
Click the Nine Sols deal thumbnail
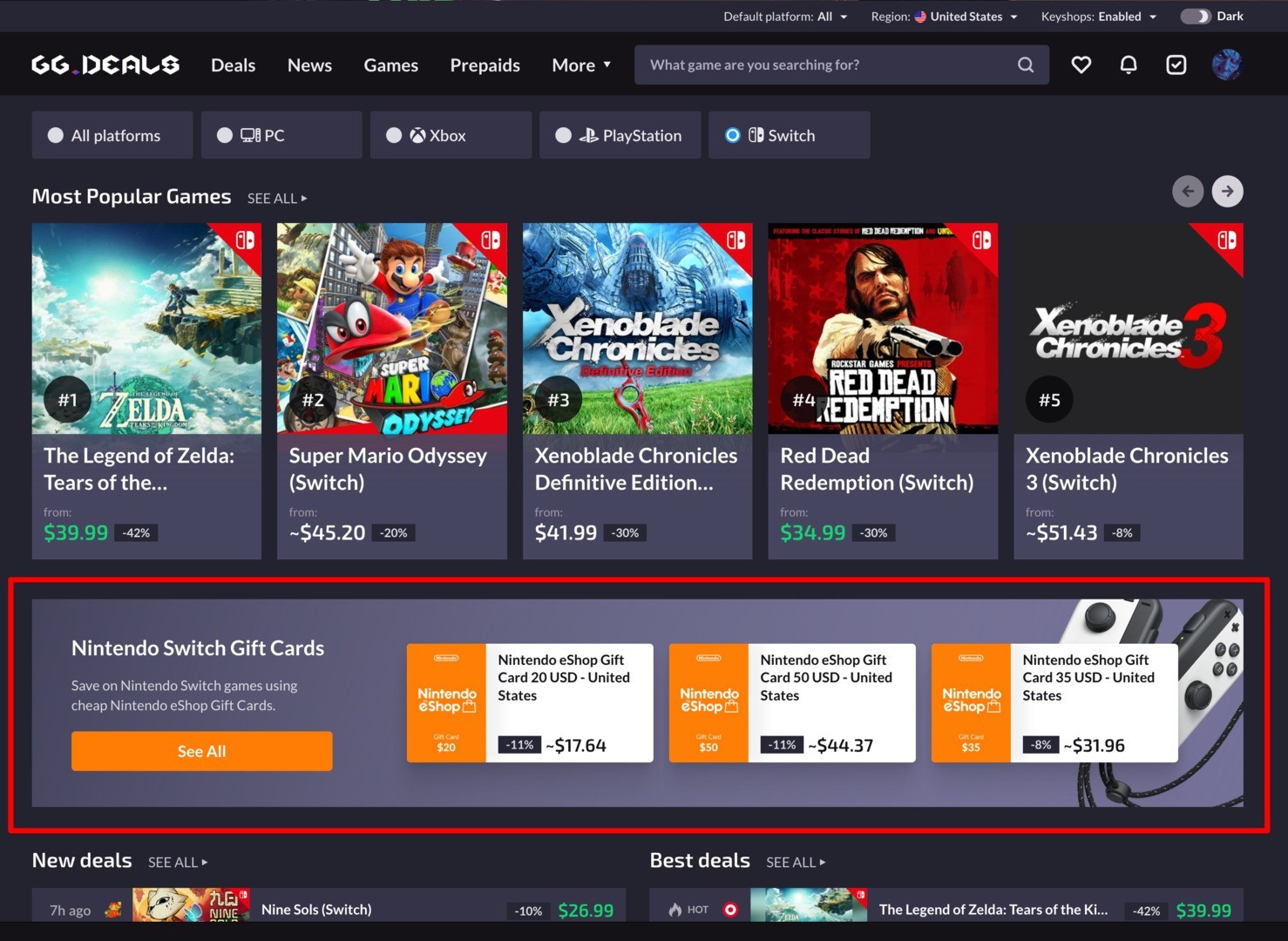pyautogui.click(x=192, y=906)
